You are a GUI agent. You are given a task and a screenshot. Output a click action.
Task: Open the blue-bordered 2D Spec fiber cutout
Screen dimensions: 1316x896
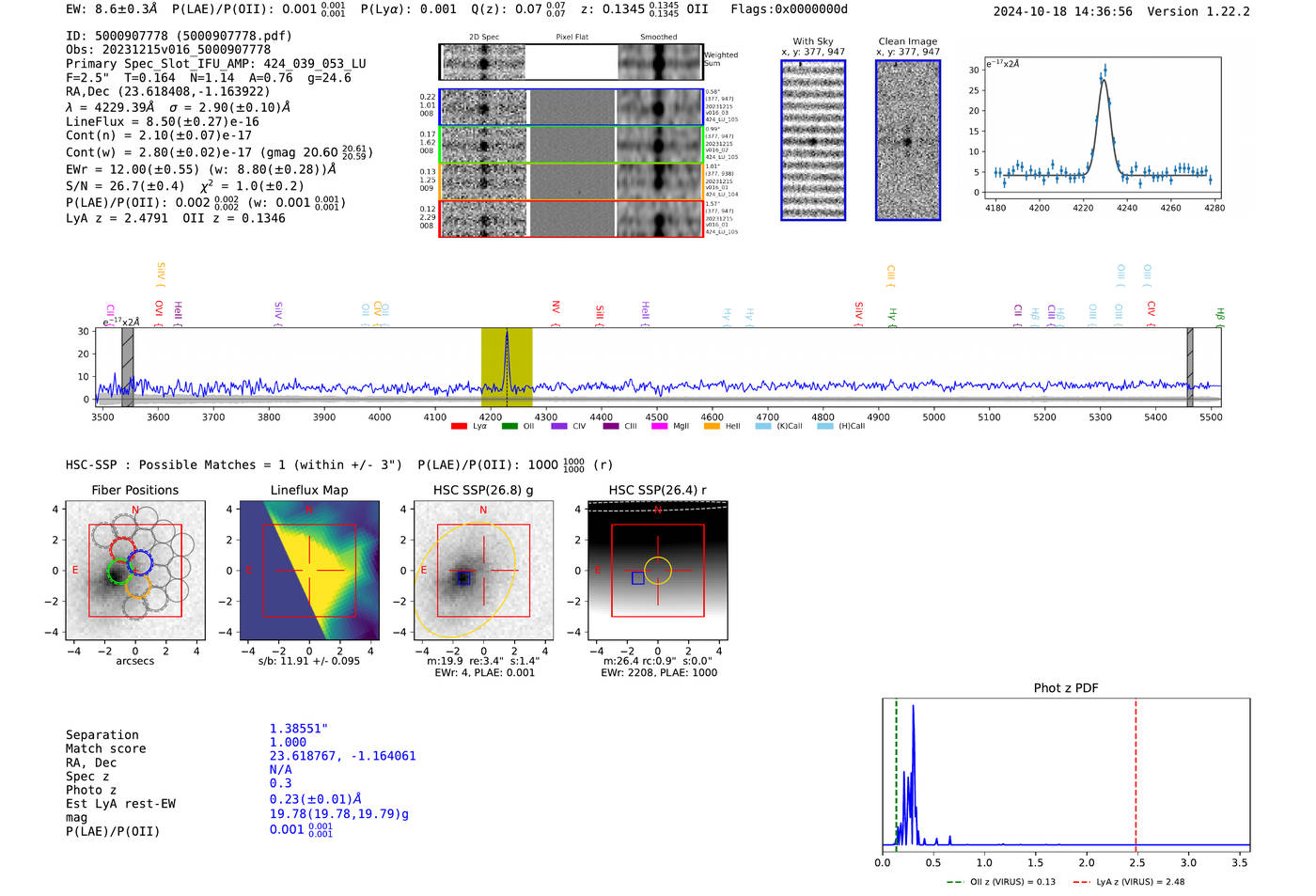point(483,107)
